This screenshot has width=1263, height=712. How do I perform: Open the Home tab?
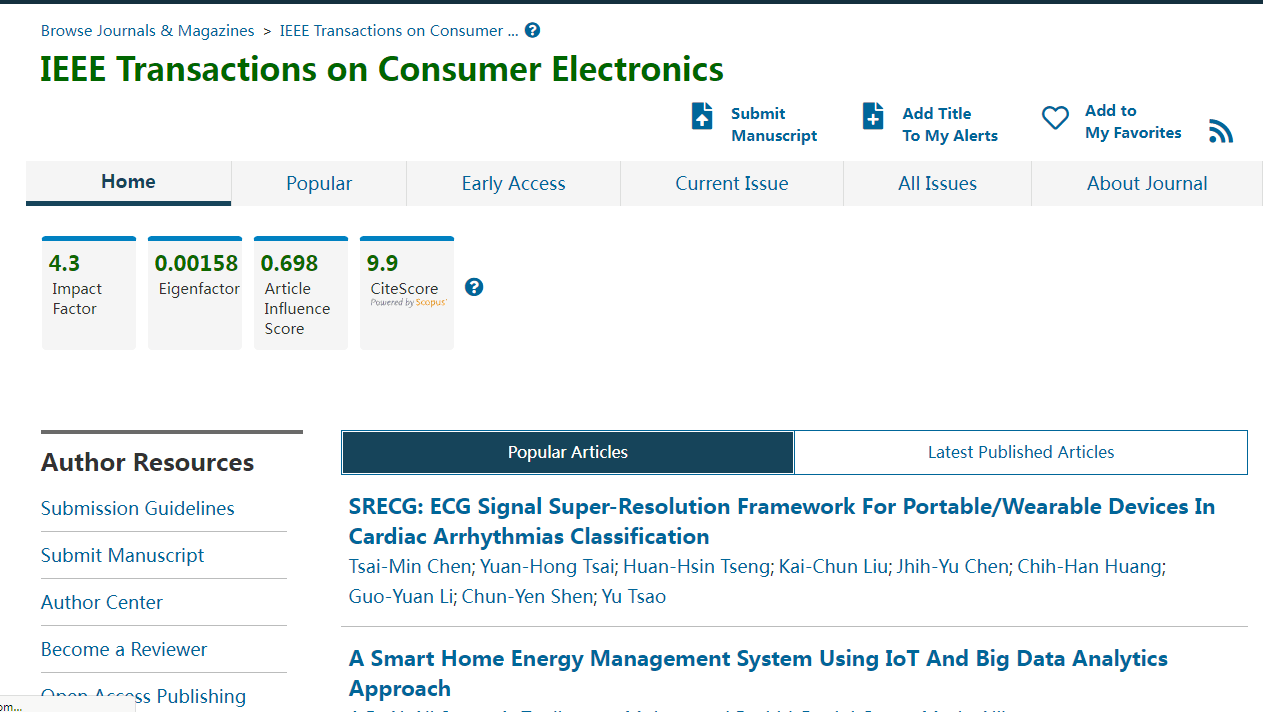coord(128,182)
